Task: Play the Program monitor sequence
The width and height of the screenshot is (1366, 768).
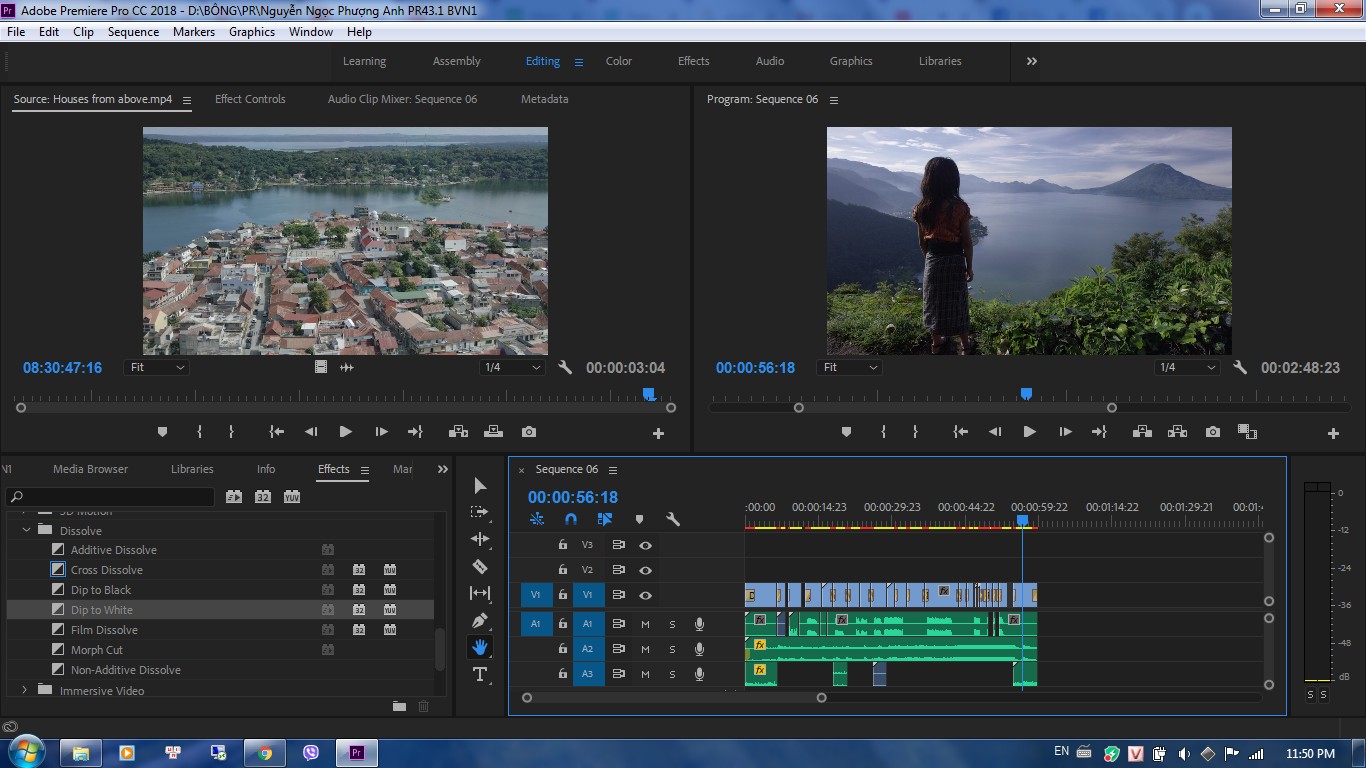Action: [x=1029, y=432]
